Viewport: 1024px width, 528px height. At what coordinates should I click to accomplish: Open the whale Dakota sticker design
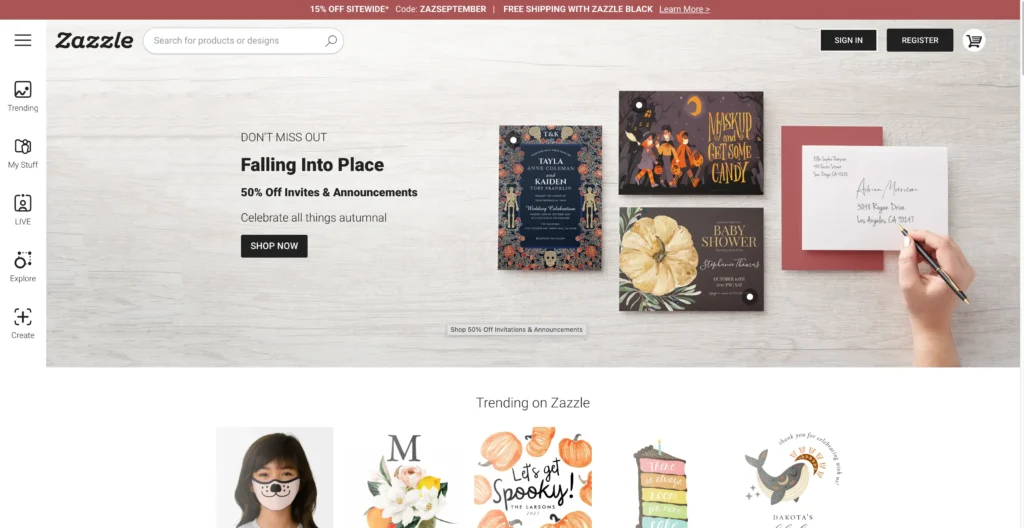coord(792,478)
